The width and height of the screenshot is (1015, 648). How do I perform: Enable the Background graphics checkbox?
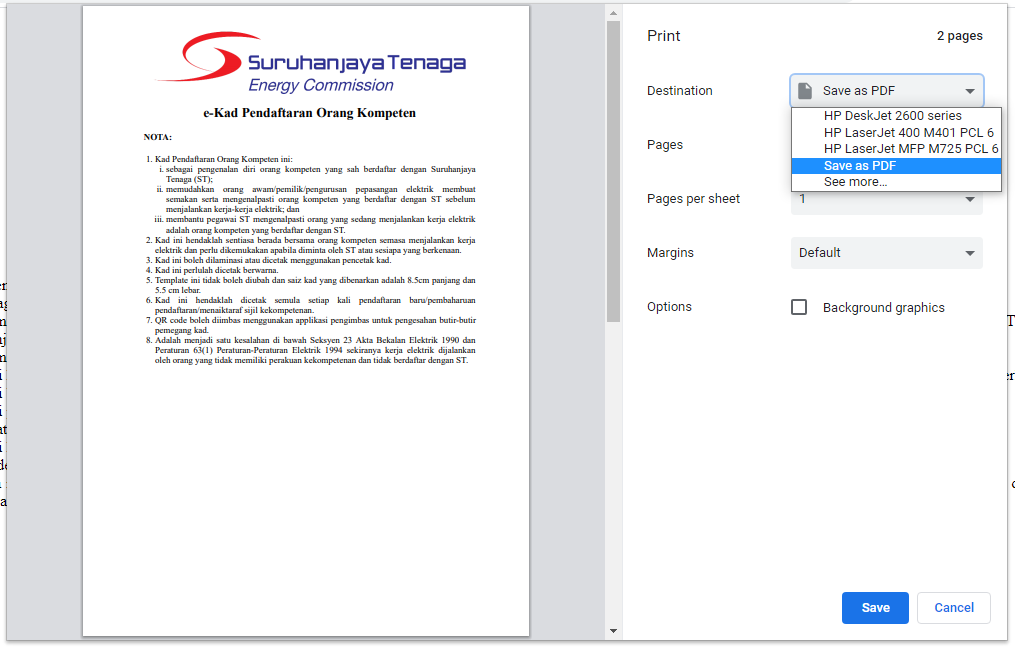coord(799,307)
